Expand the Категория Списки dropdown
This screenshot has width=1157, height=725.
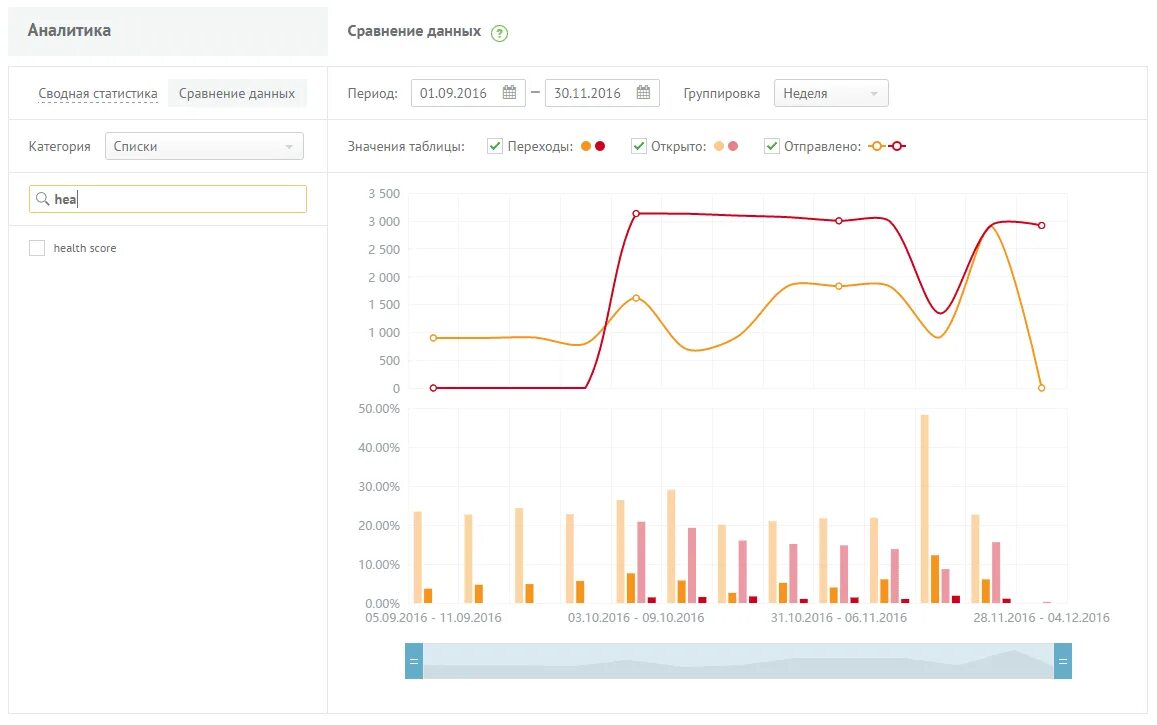[x=204, y=146]
